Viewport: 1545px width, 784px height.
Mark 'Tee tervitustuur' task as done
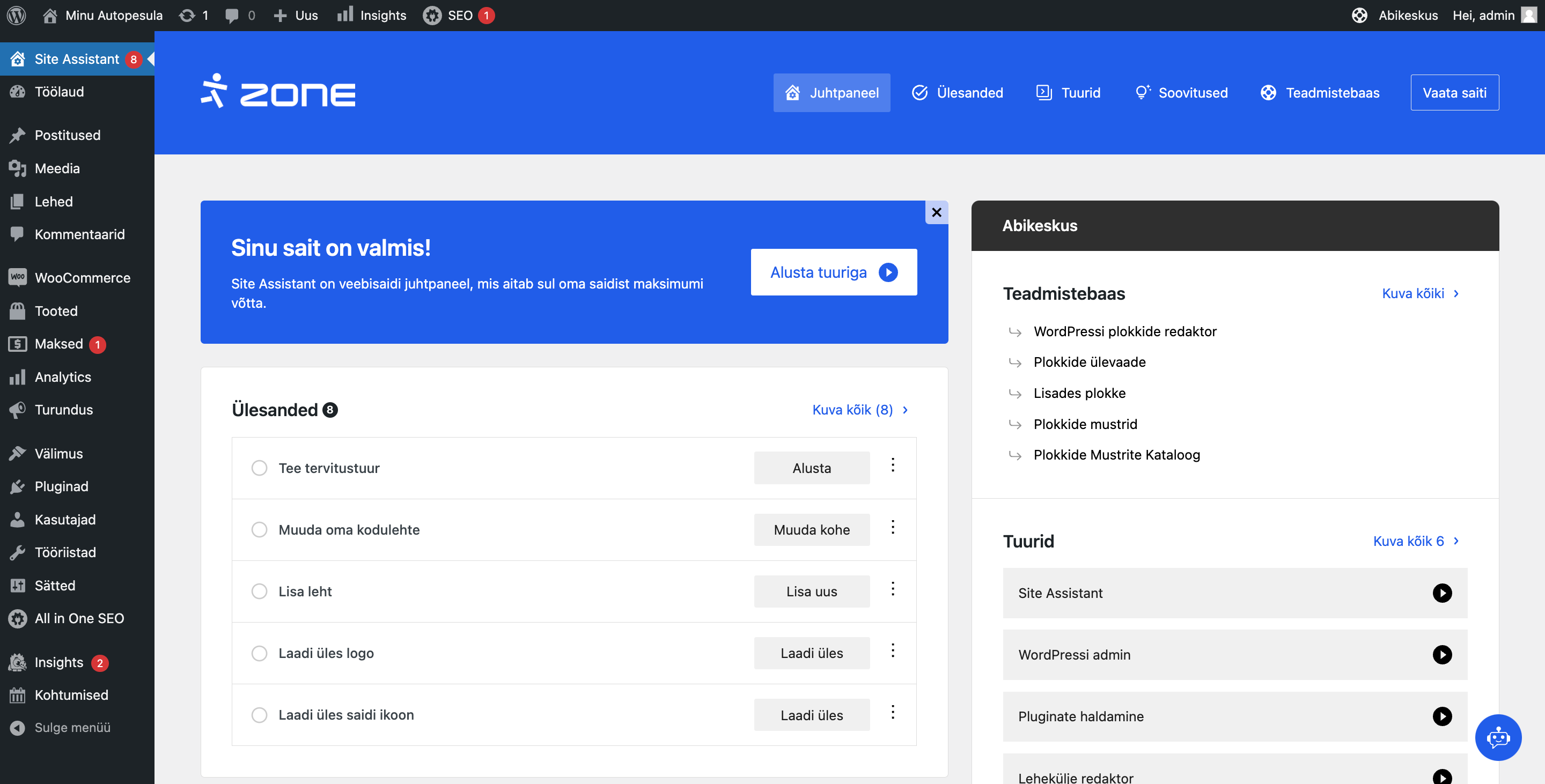point(259,468)
